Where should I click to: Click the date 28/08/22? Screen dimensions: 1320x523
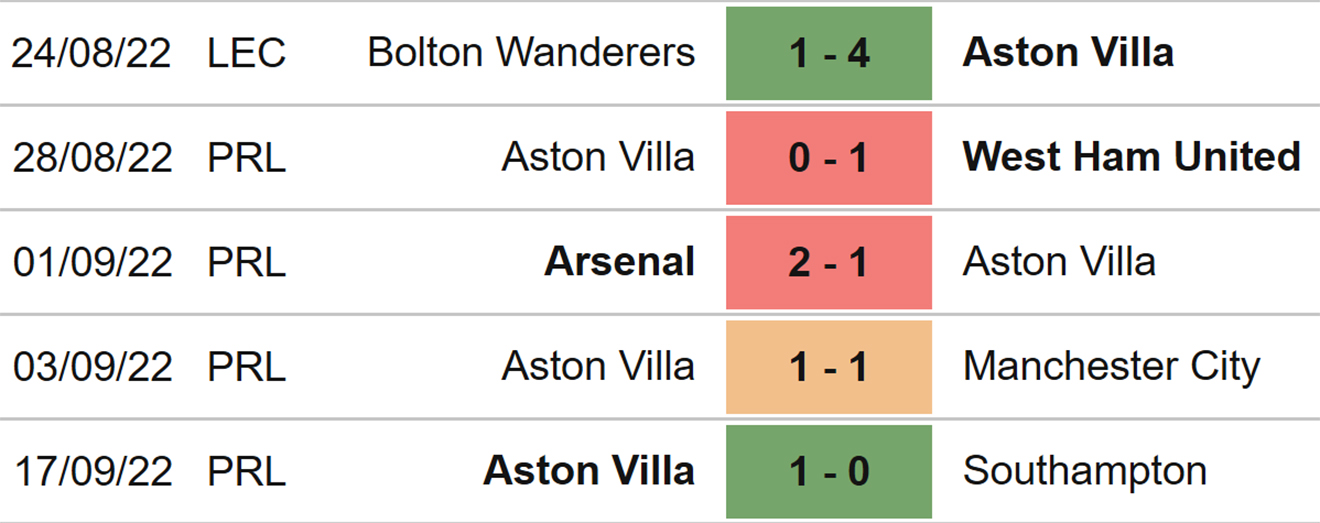(92, 158)
